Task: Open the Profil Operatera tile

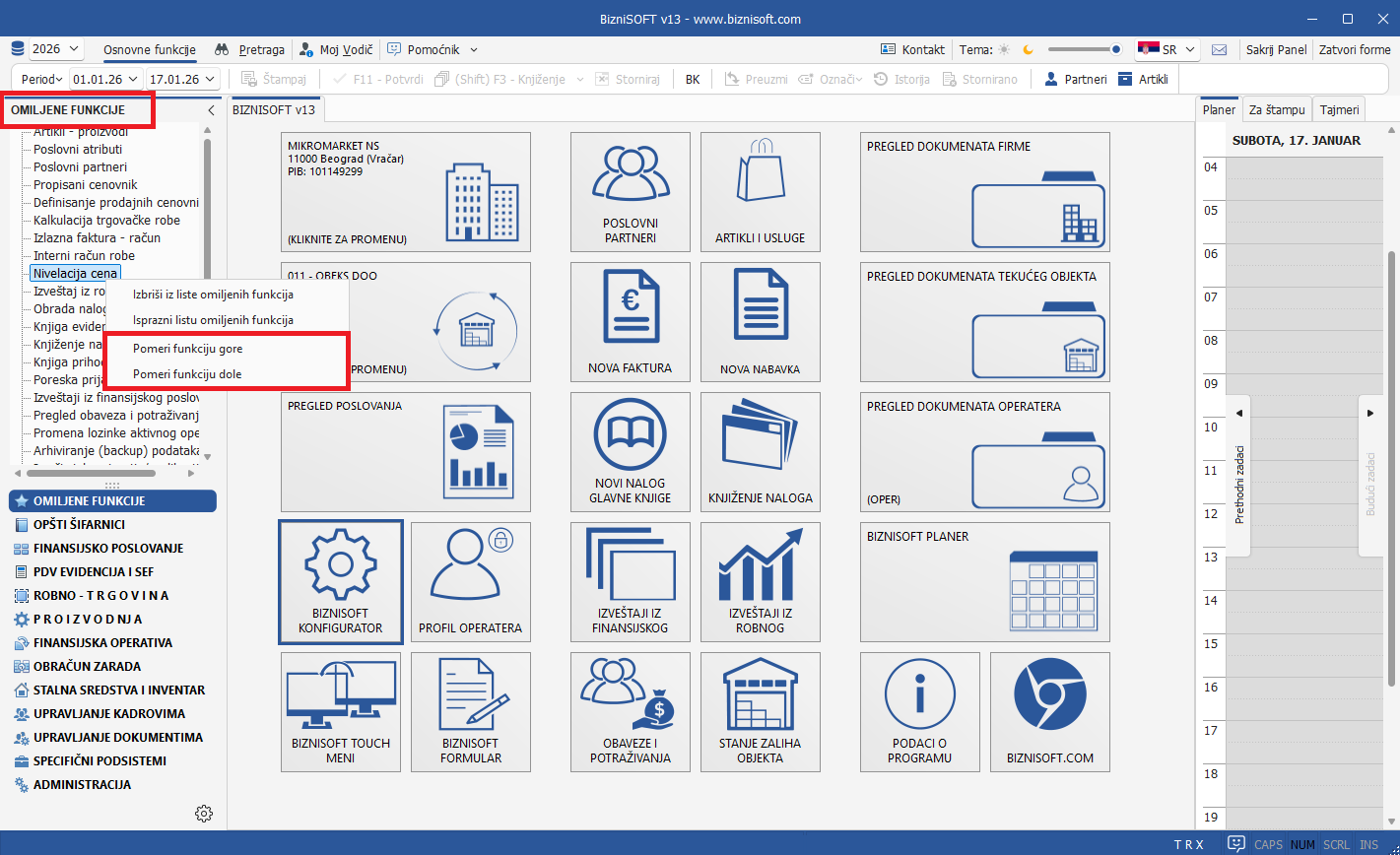Action: pyautogui.click(x=470, y=580)
